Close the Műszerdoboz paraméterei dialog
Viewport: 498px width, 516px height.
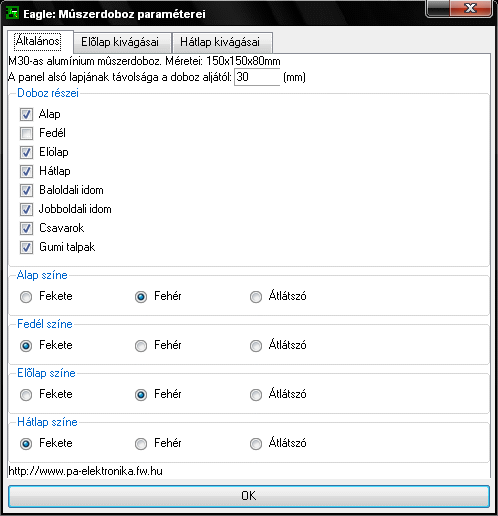click(x=471, y=8)
